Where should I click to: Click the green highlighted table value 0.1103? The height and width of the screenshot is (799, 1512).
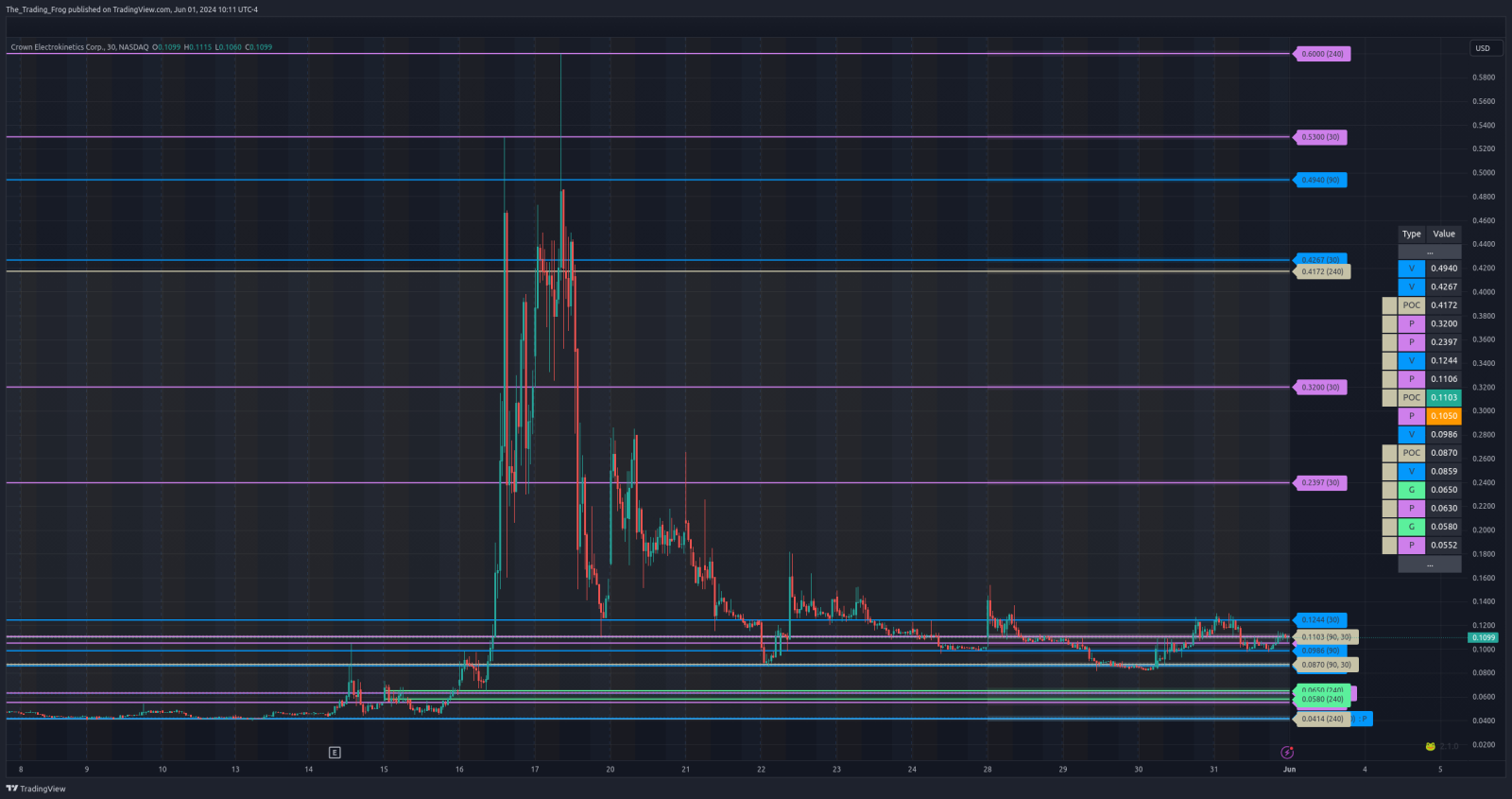pos(1444,397)
